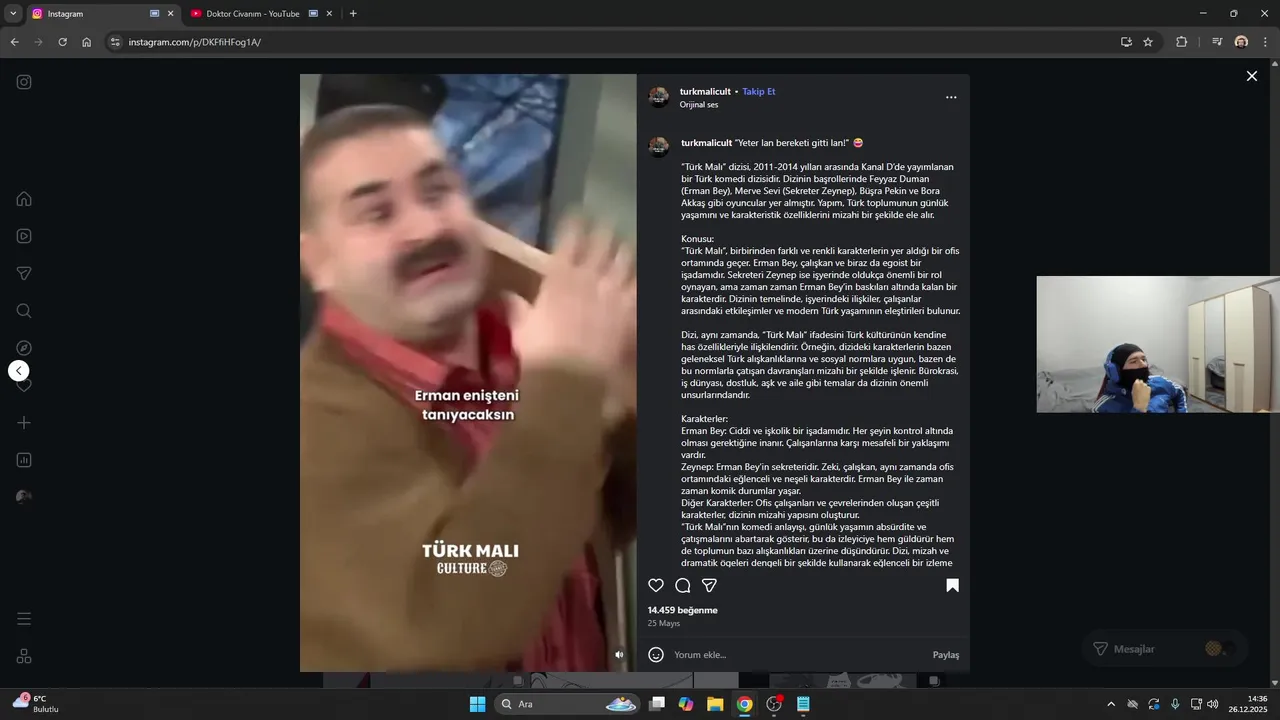Viewport: 1280px width, 720px height.
Task: Open the Windows Start menu
Action: [x=477, y=704]
